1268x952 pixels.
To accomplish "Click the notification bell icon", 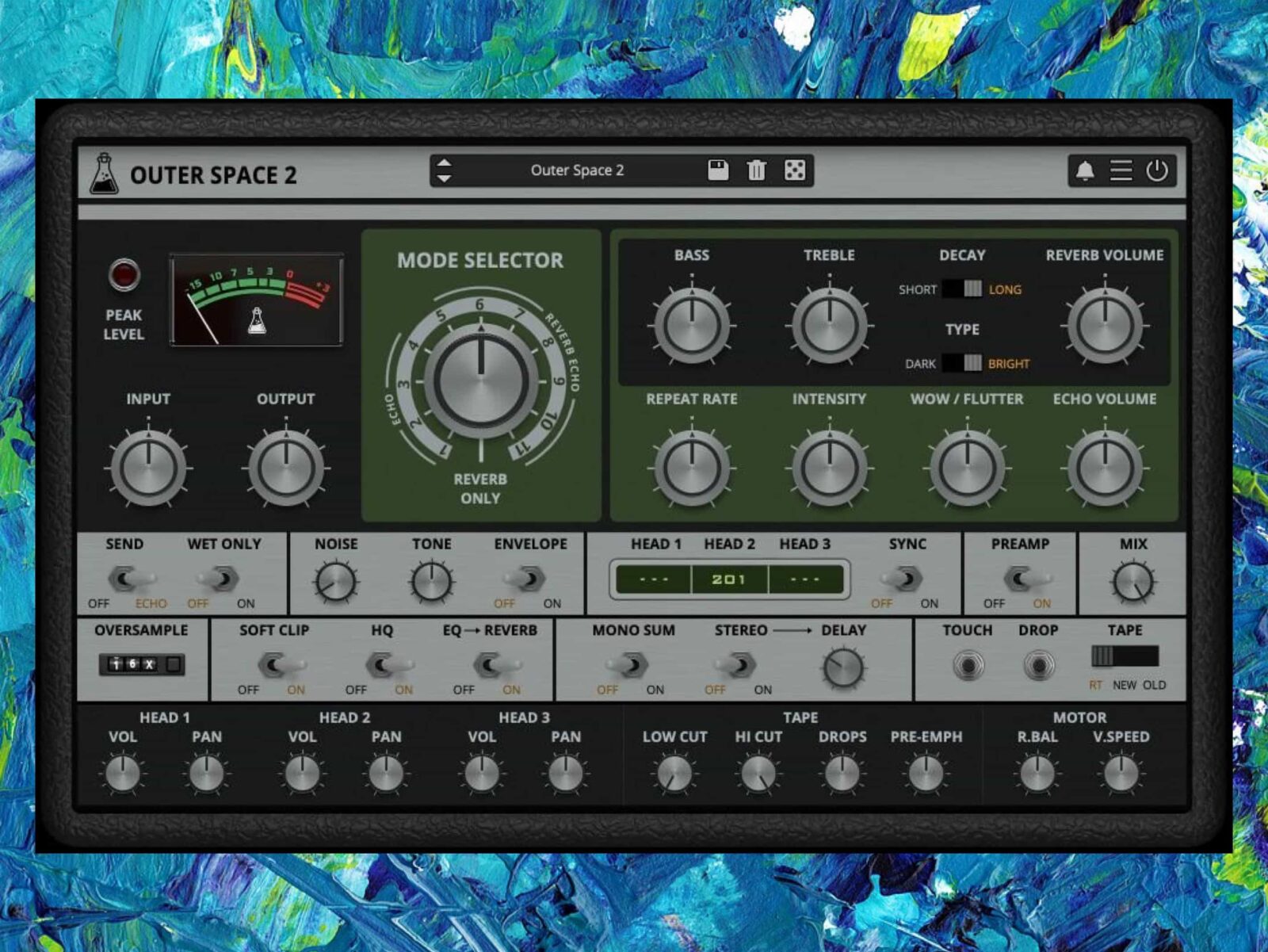I will (1085, 170).
